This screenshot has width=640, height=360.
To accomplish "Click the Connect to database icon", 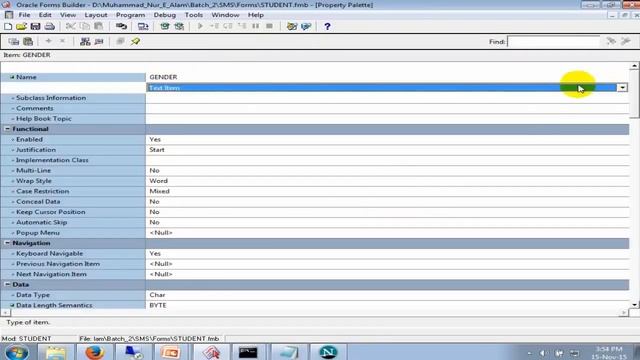I will coord(121,27).
